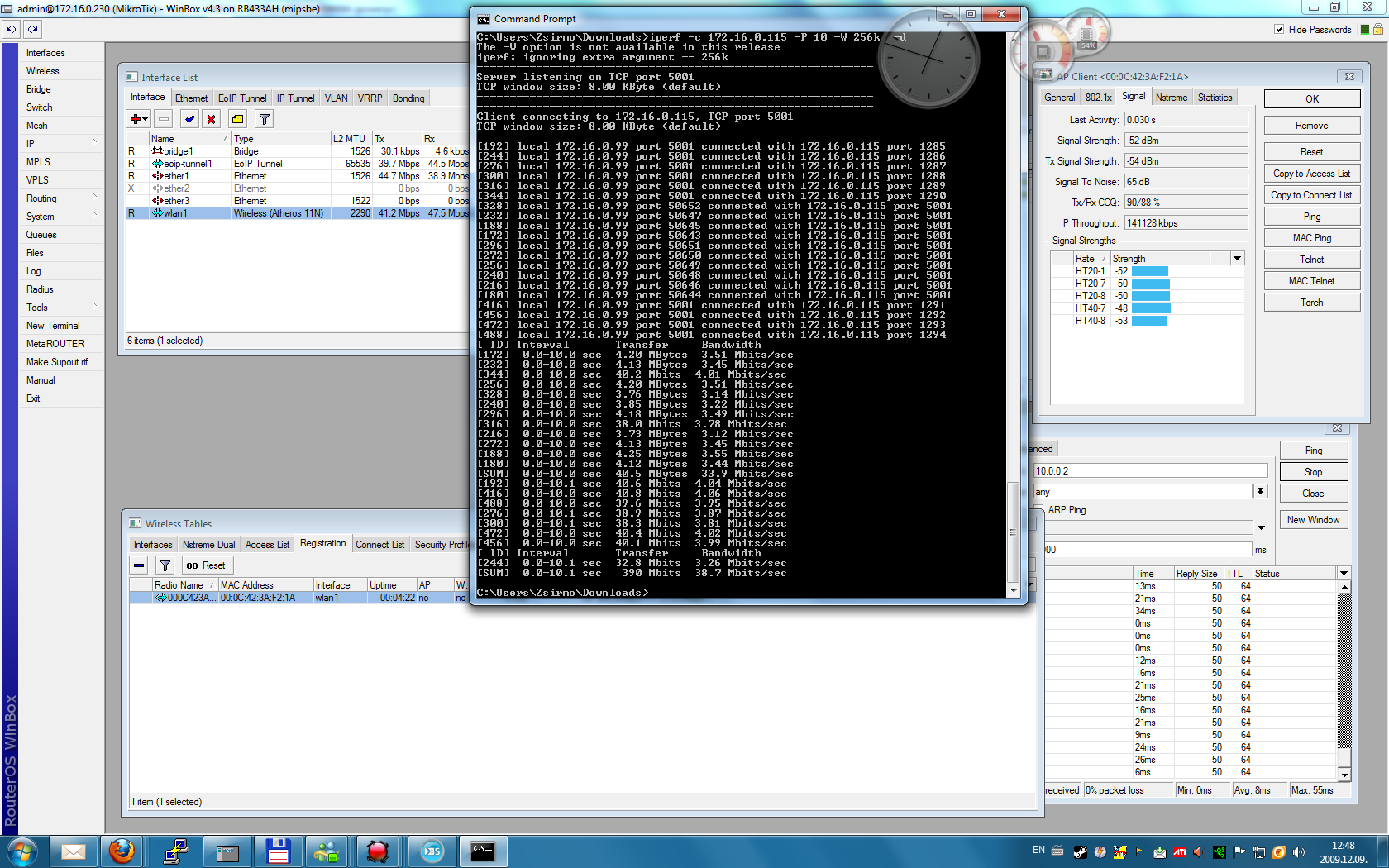Click the minus Remove button in Interface List

click(x=164, y=119)
